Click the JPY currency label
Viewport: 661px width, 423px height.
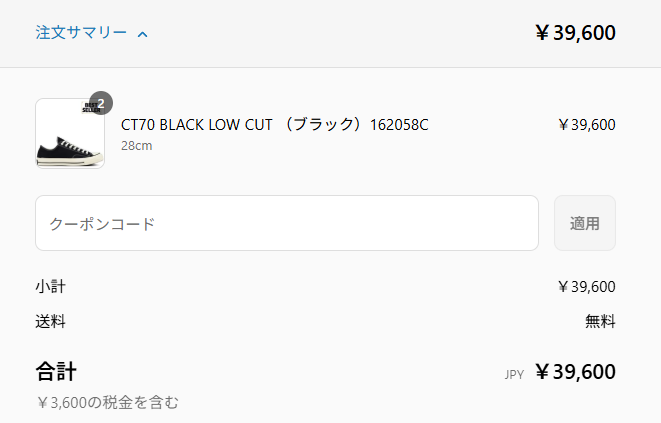point(514,375)
